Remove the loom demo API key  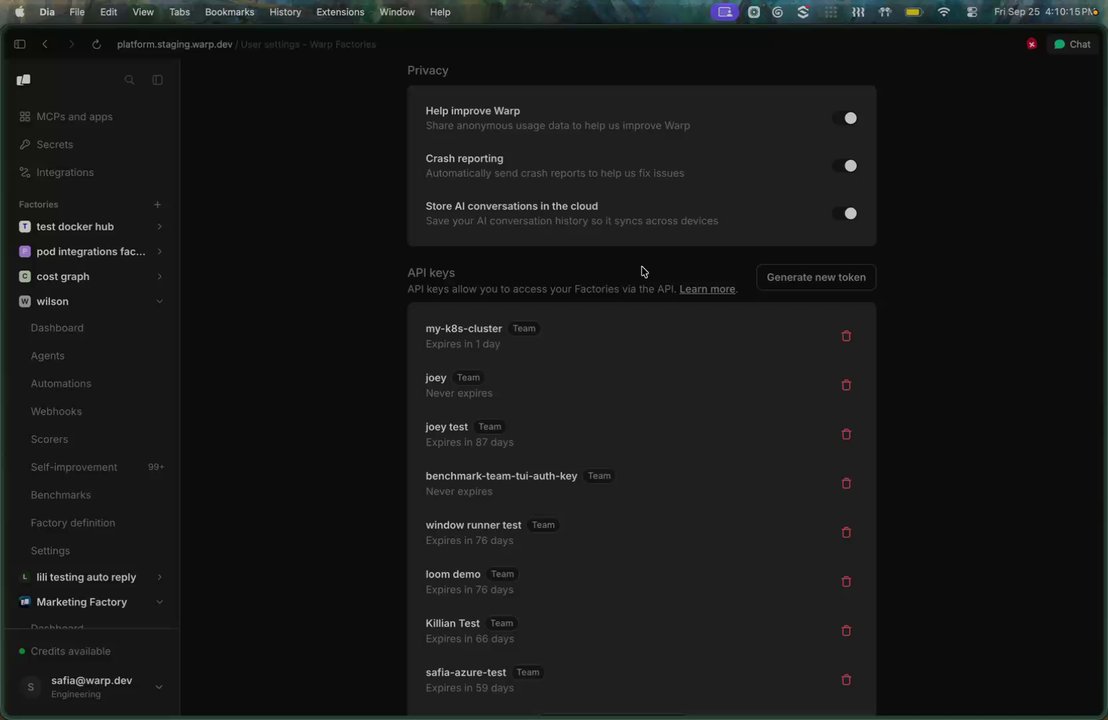[846, 582]
